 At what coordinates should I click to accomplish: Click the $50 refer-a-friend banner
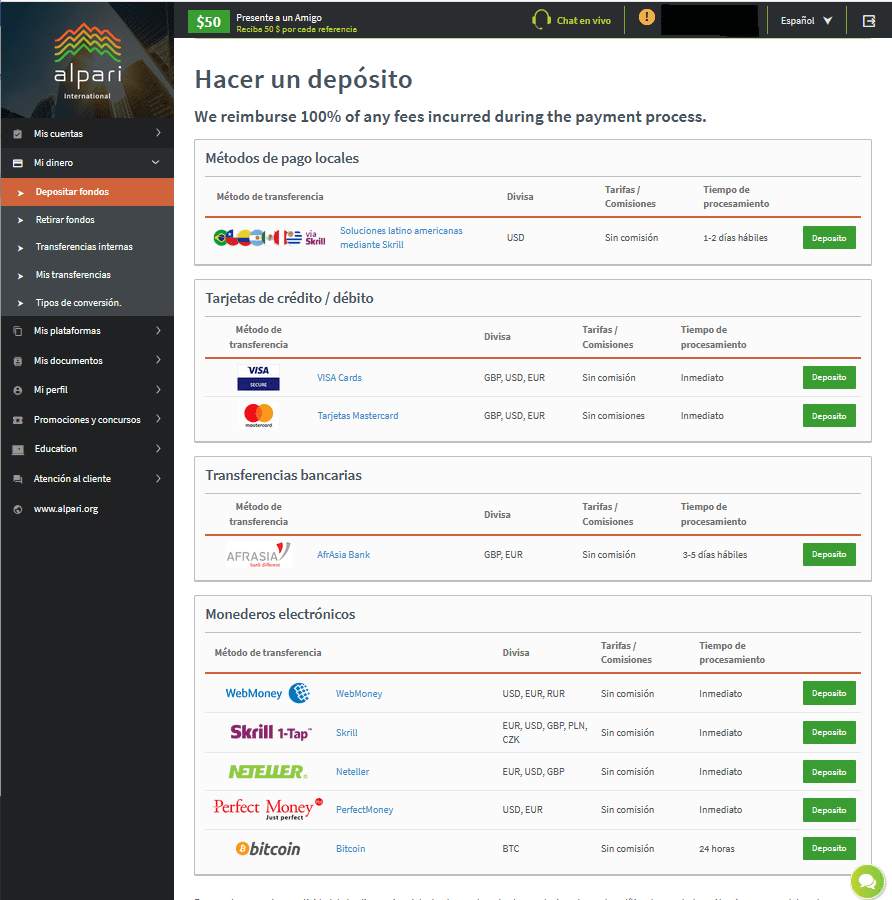(208, 21)
